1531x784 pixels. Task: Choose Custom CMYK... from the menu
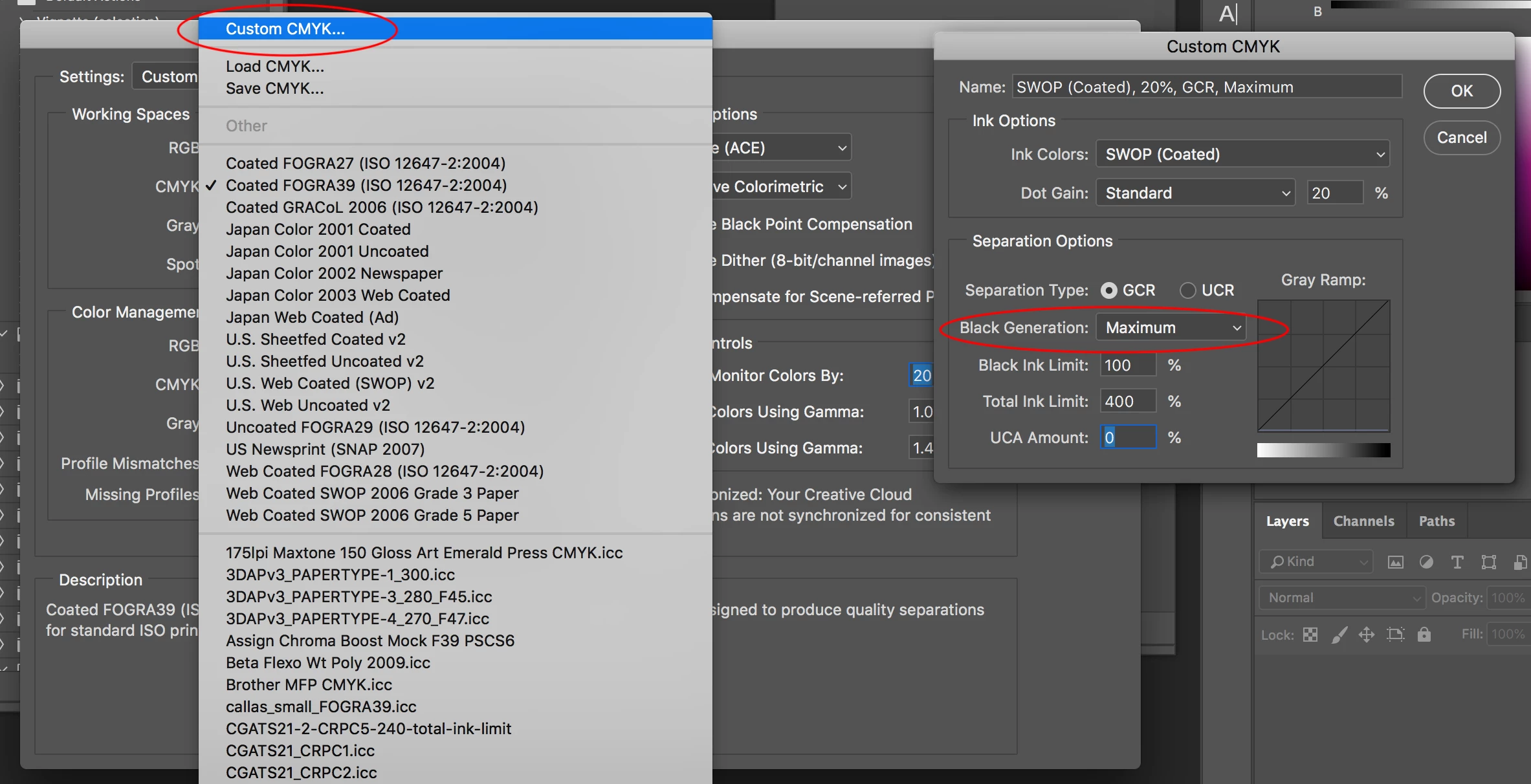[285, 29]
